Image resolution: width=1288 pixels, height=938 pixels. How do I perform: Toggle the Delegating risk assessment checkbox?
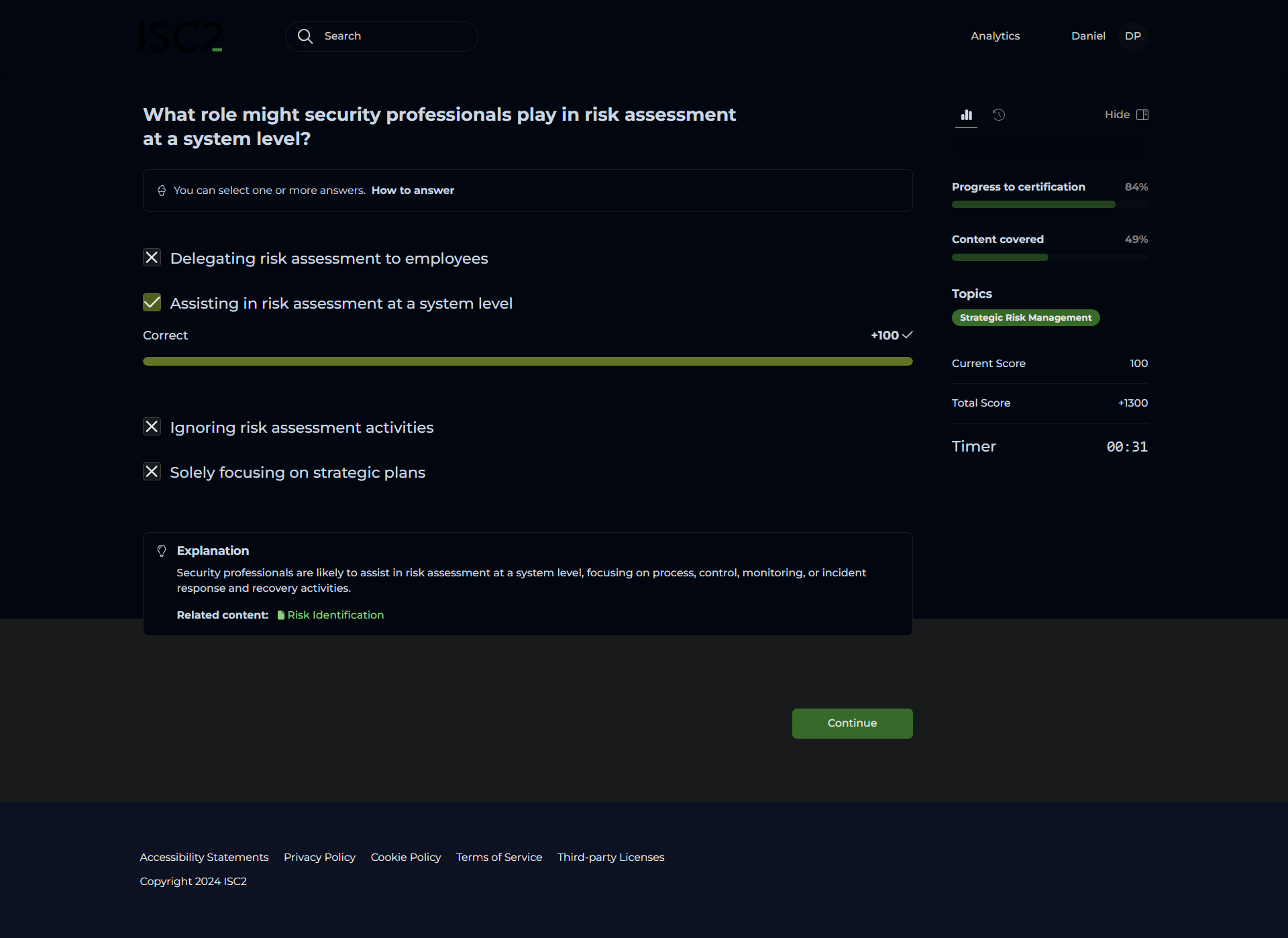[x=152, y=258]
